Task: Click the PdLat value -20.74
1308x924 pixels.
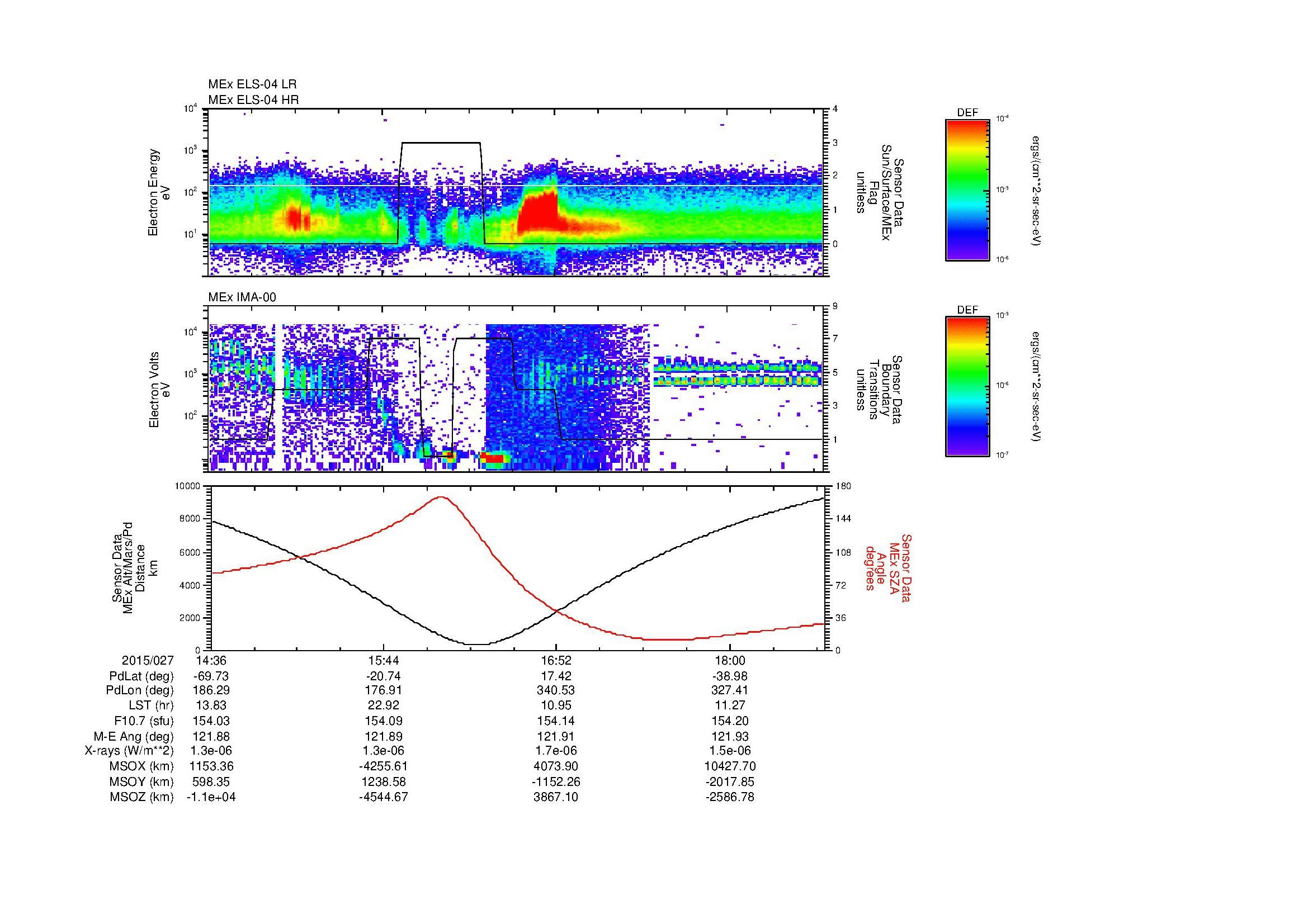Action: pyautogui.click(x=384, y=676)
